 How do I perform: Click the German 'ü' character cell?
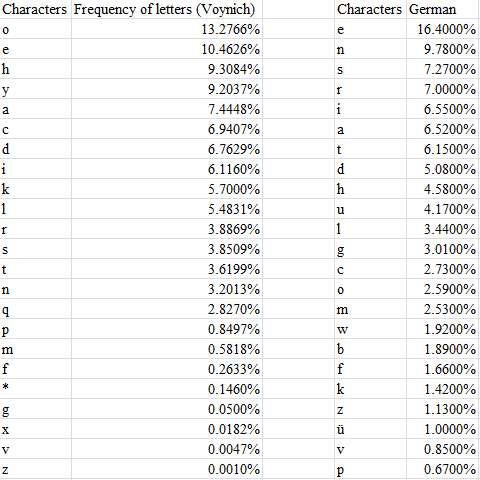click(370, 429)
